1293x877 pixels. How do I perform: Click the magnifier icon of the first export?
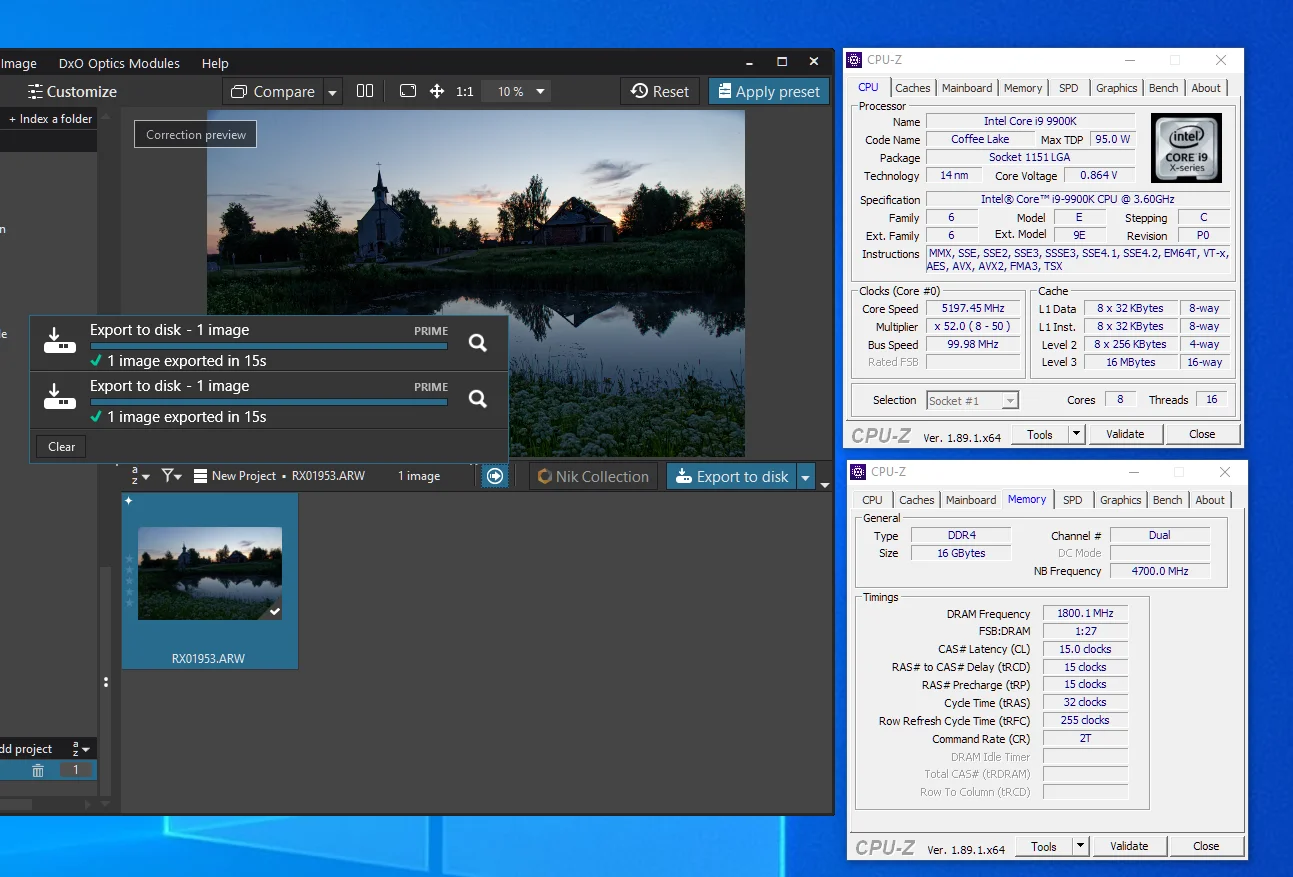[x=478, y=343]
